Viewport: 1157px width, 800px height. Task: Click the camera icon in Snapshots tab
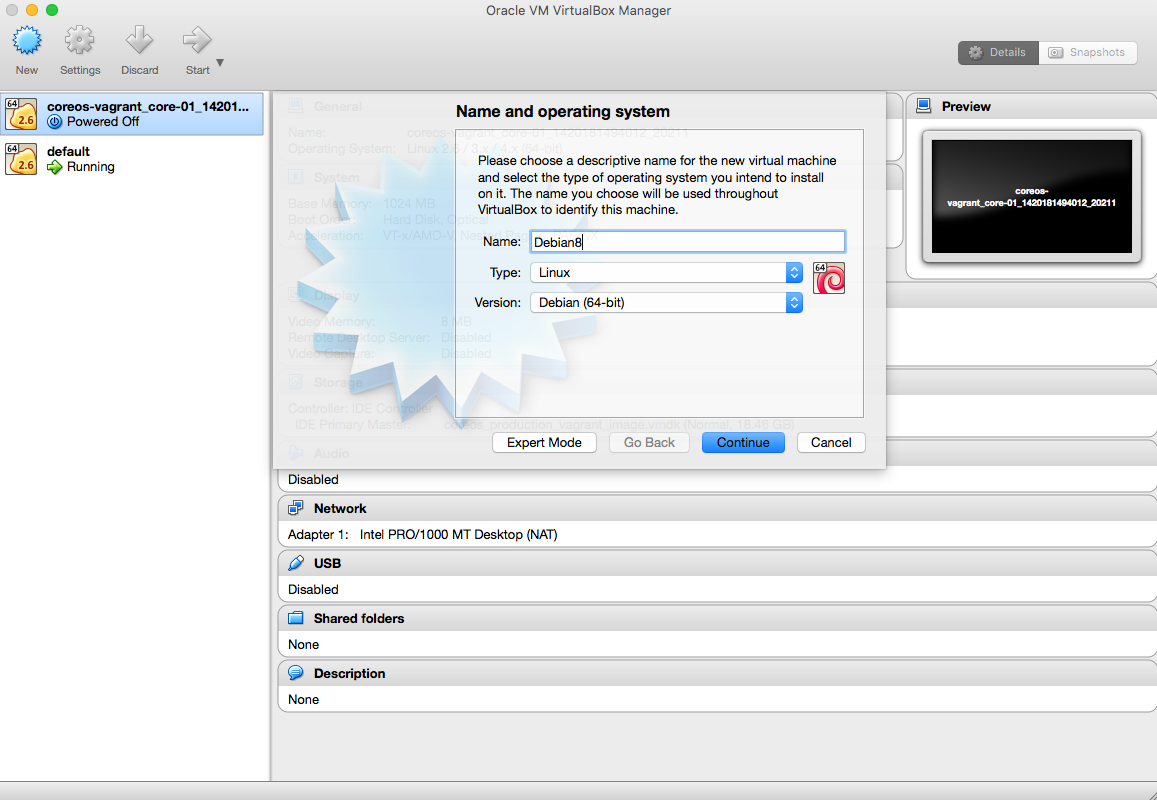pyautogui.click(x=1056, y=52)
